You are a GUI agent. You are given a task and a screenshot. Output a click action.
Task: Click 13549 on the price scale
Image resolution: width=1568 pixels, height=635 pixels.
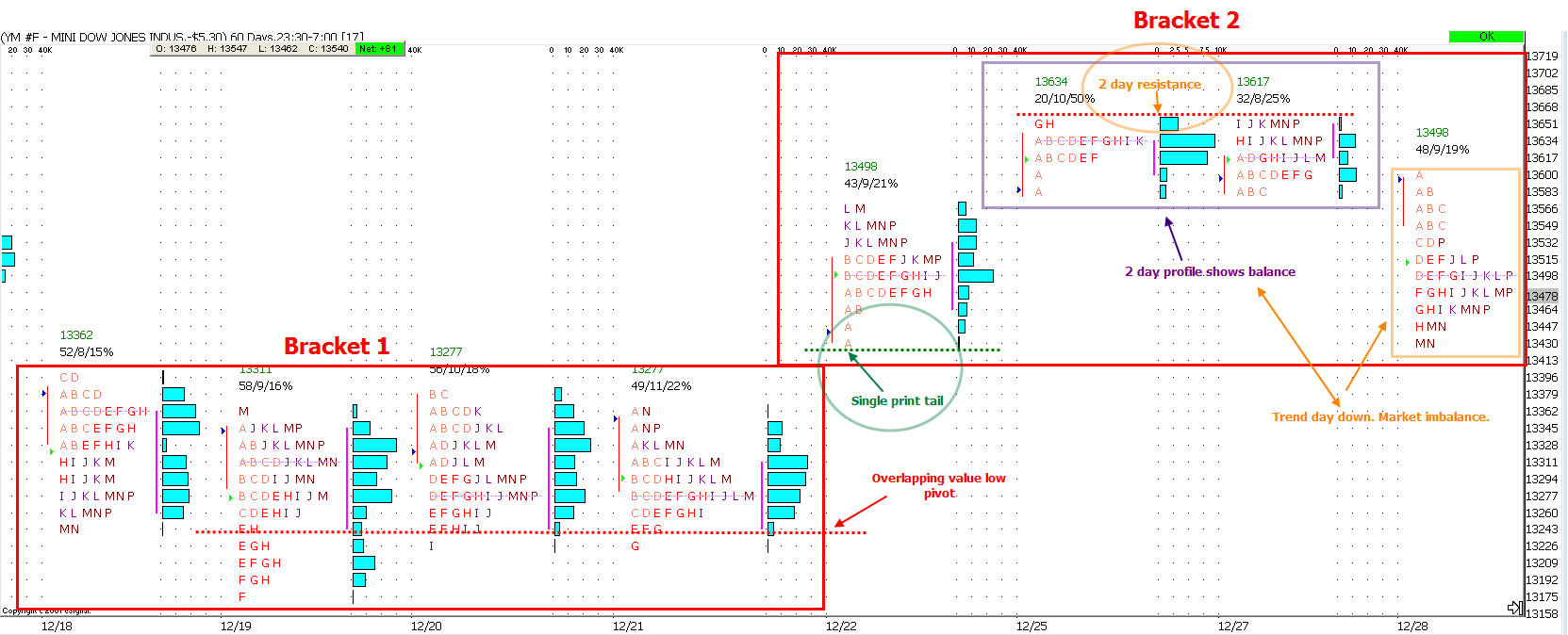[x=1543, y=226]
